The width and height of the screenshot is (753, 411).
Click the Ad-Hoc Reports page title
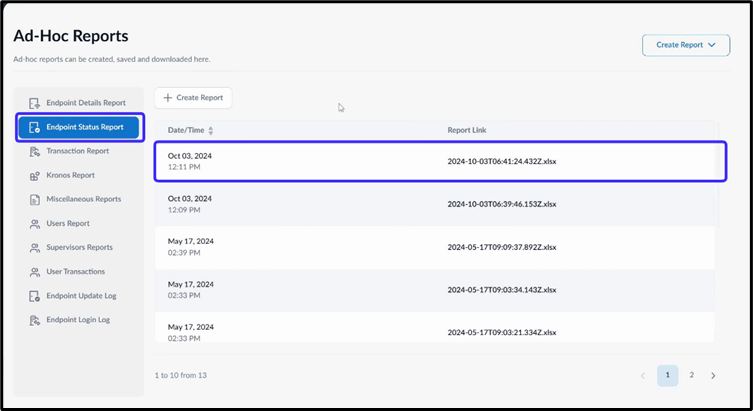tap(71, 36)
